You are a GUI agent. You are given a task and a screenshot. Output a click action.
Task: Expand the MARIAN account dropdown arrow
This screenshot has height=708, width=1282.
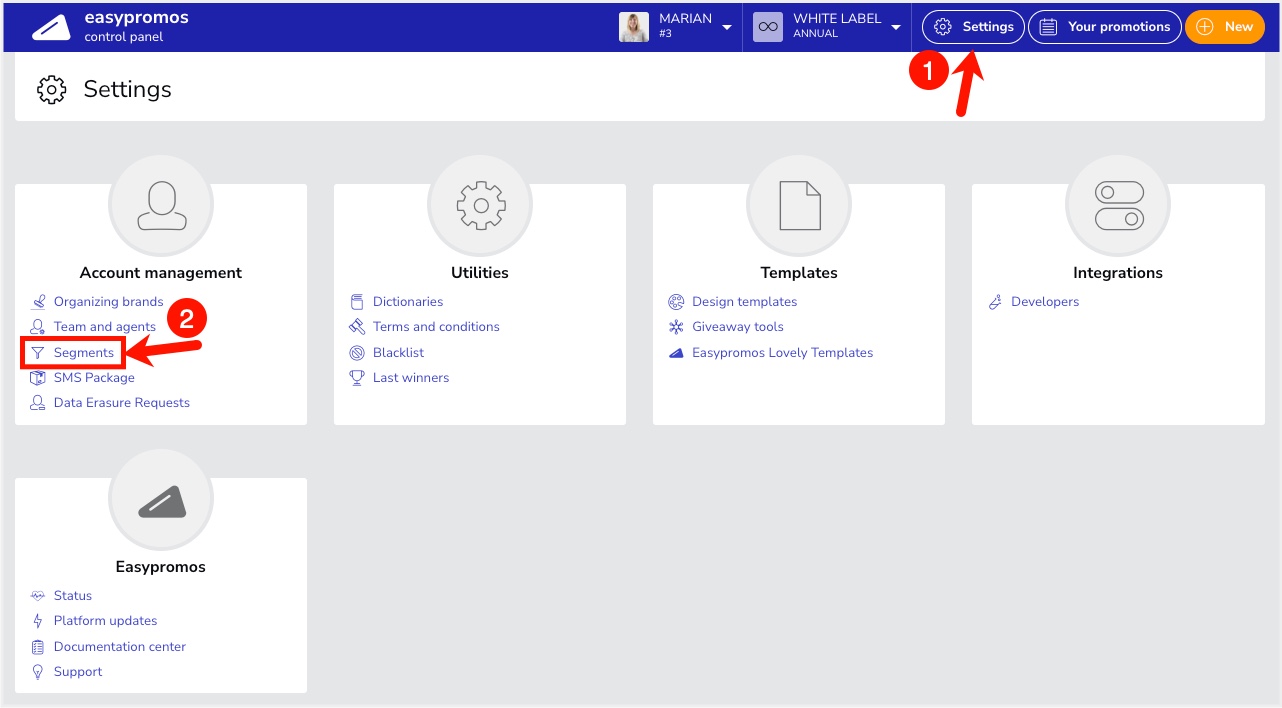[727, 28]
